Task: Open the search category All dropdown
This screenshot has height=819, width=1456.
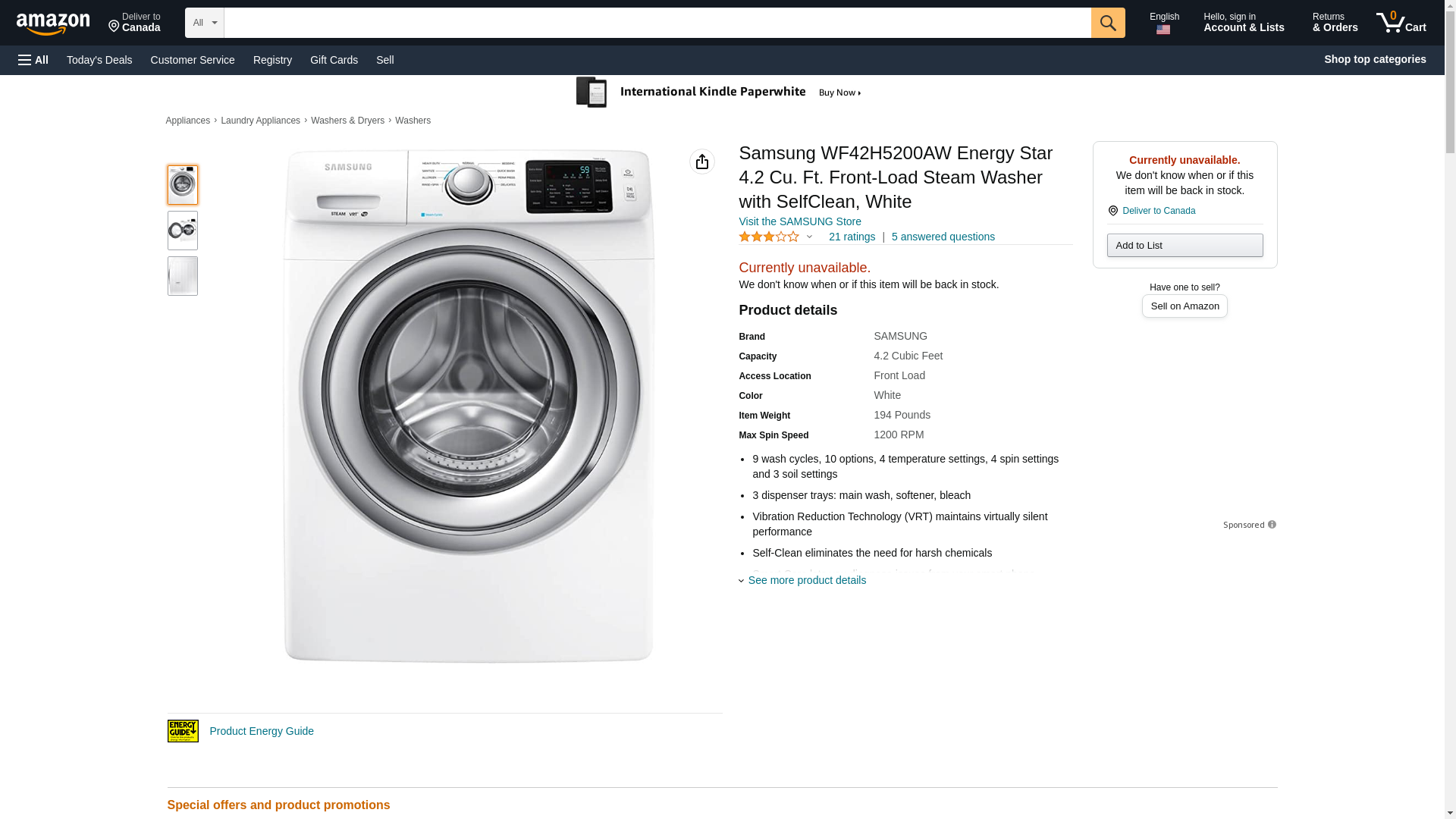Action: tap(204, 23)
